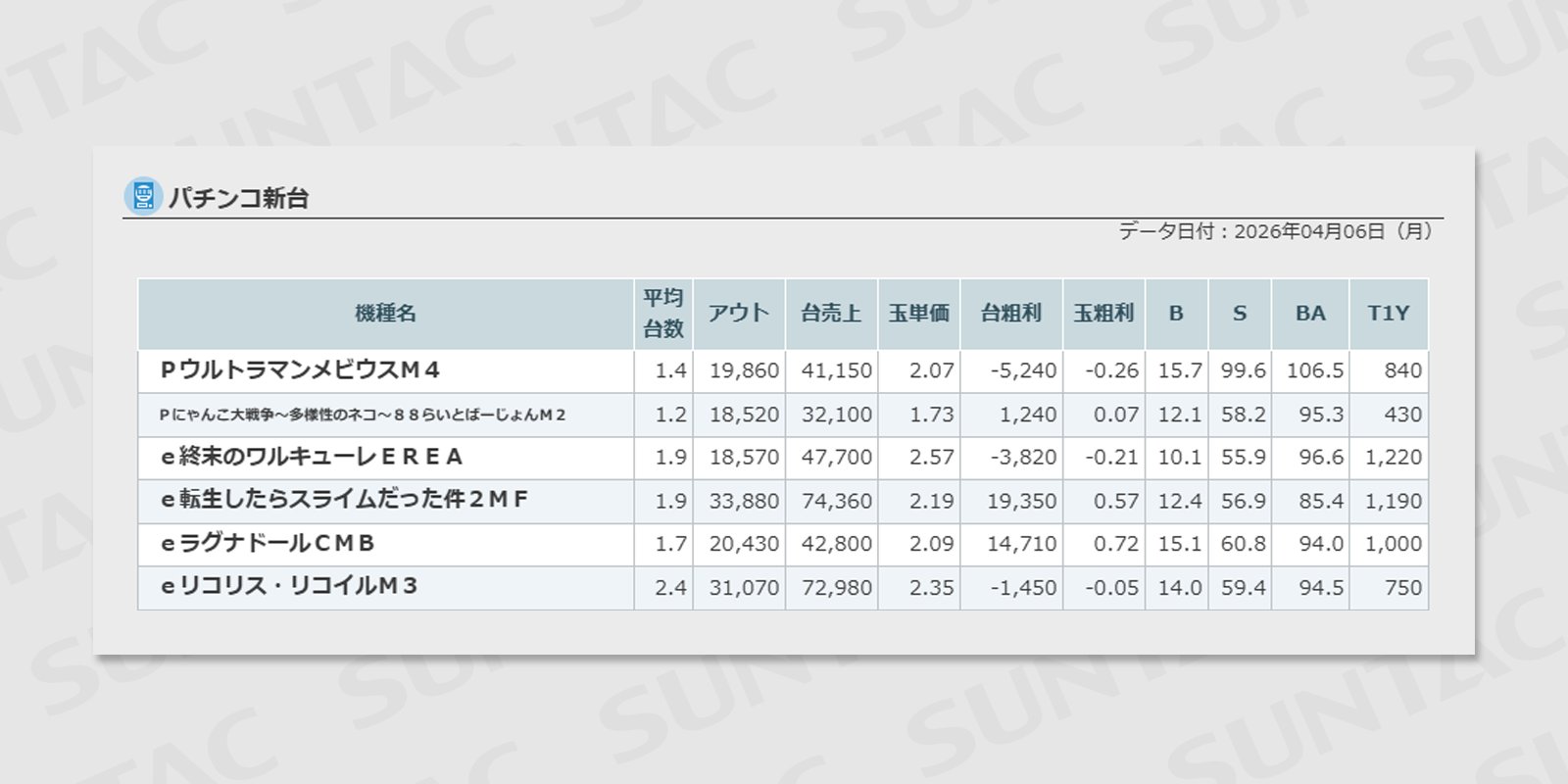This screenshot has height=784, width=1568.
Task: Select the 玉単価 column header
Action: click(x=918, y=314)
